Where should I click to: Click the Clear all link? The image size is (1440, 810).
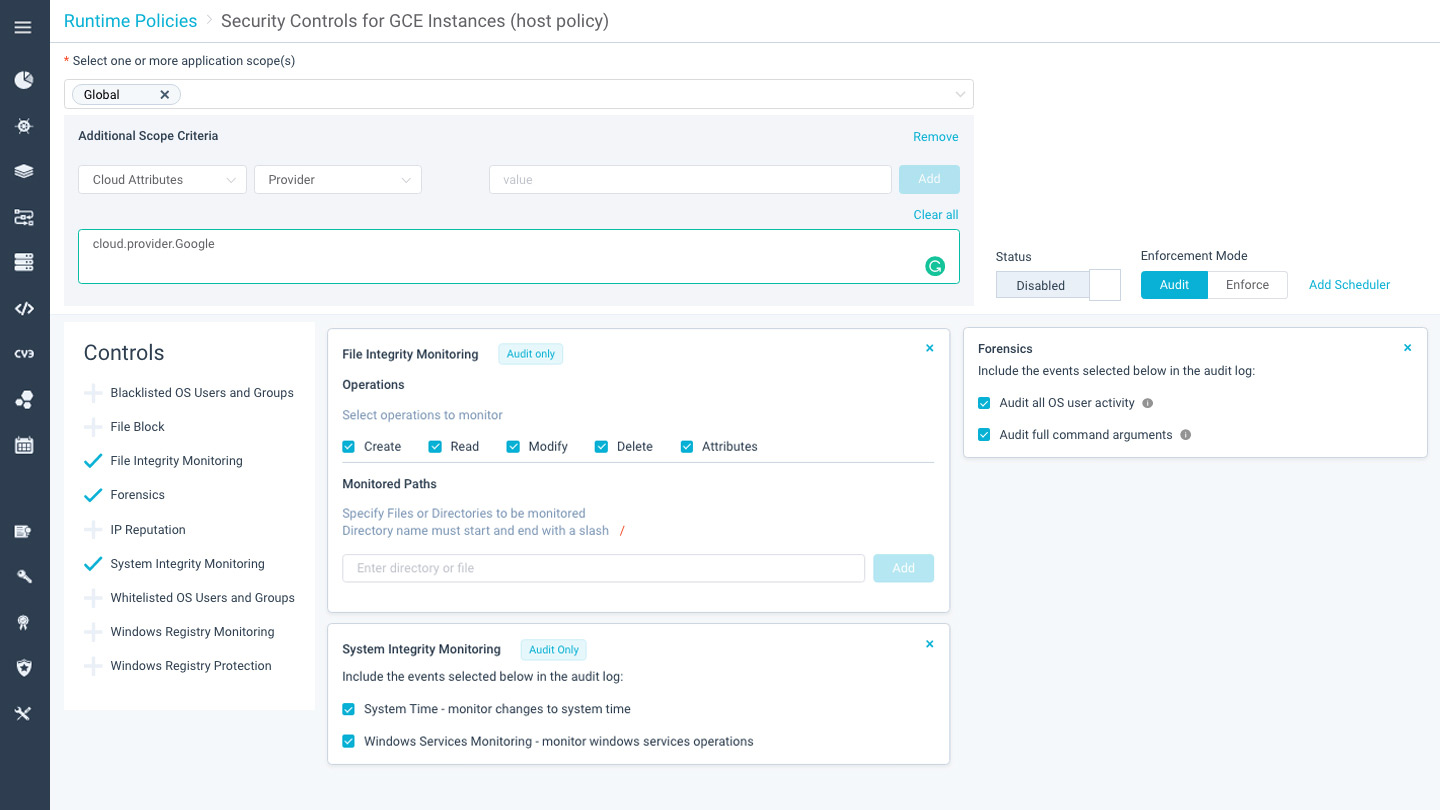coord(936,215)
